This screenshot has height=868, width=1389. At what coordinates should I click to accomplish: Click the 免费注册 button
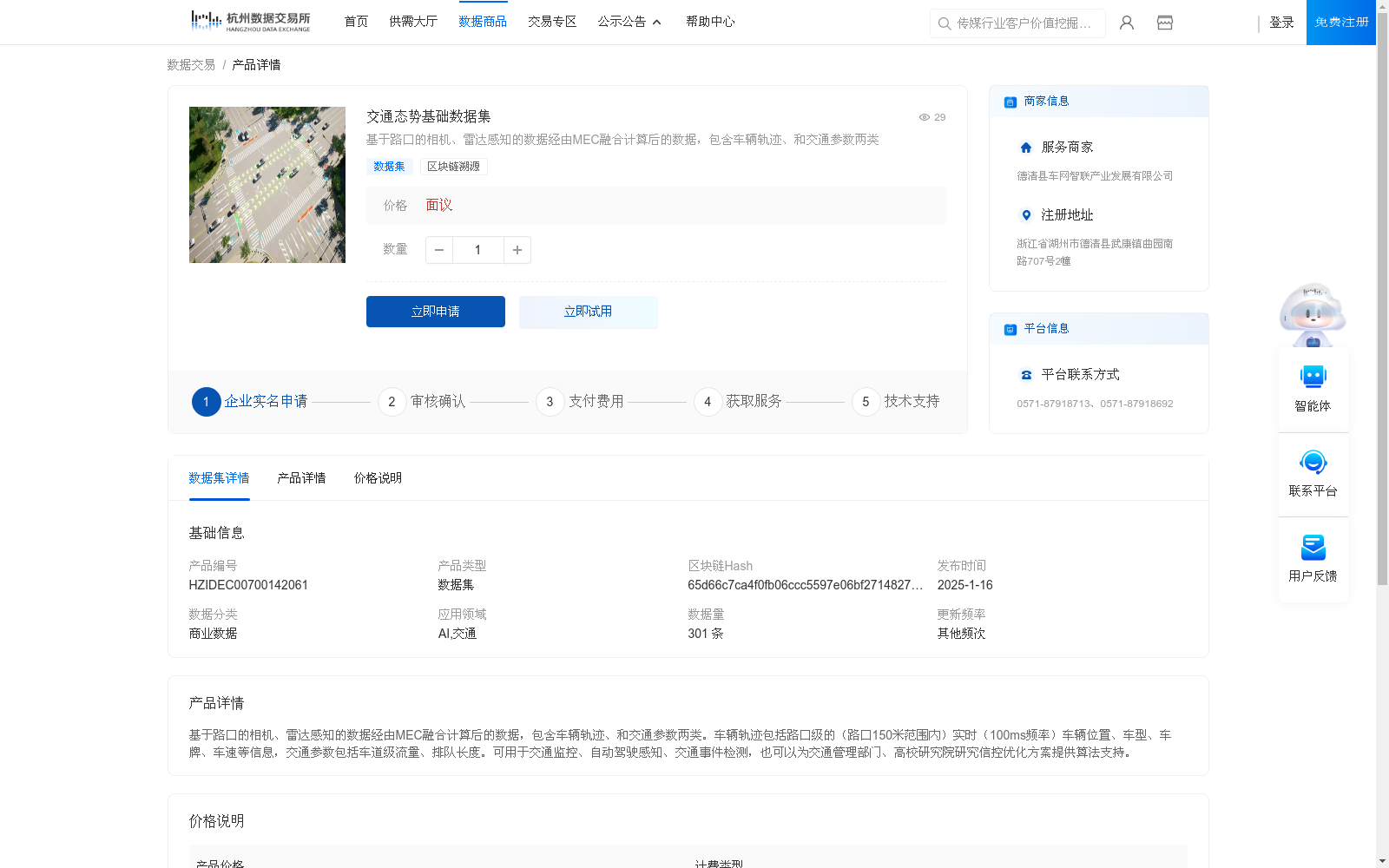(x=1341, y=23)
